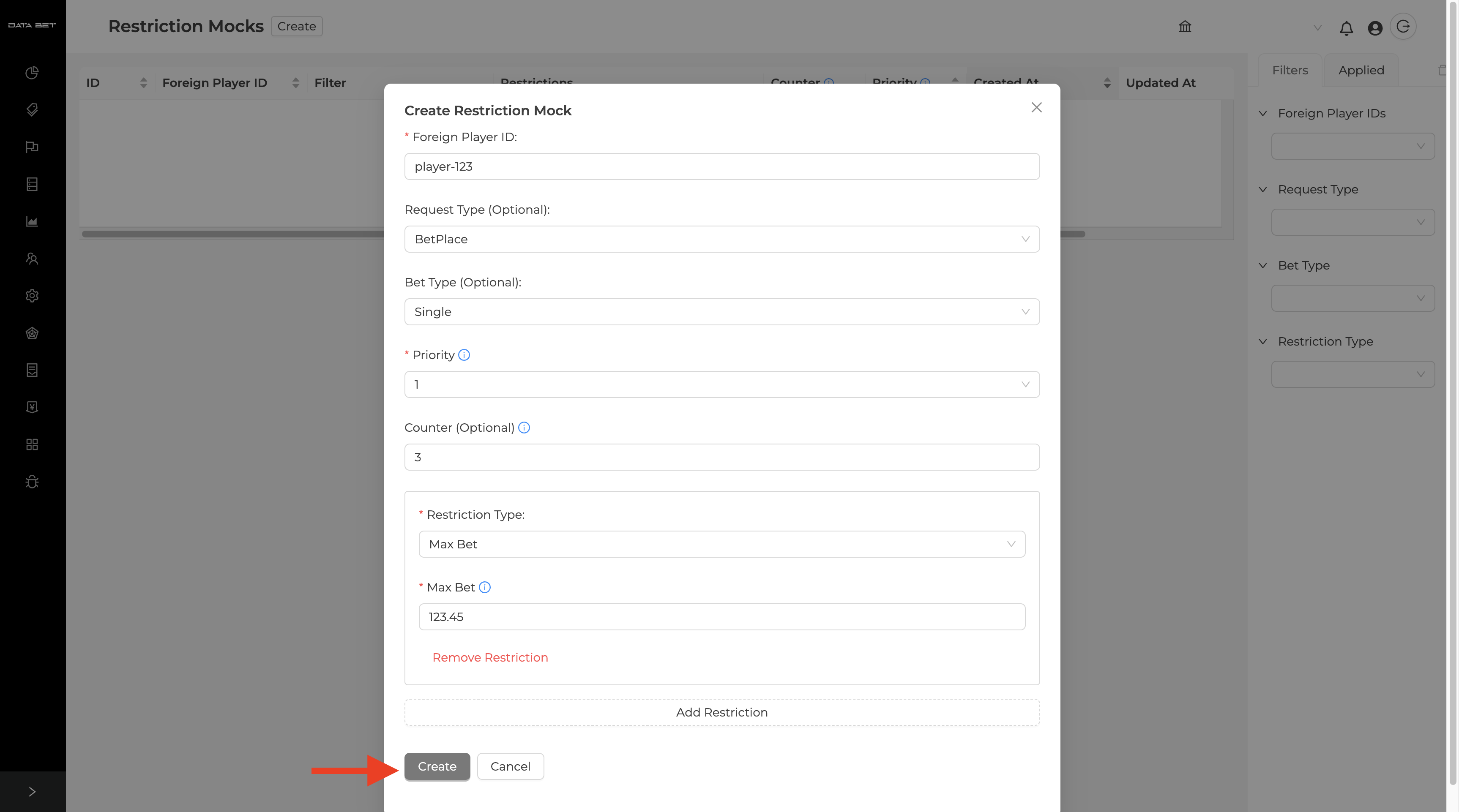Screen dimensions: 1459x812
Task: Open the apps grid icon in sidebar
Action: (x=32, y=444)
